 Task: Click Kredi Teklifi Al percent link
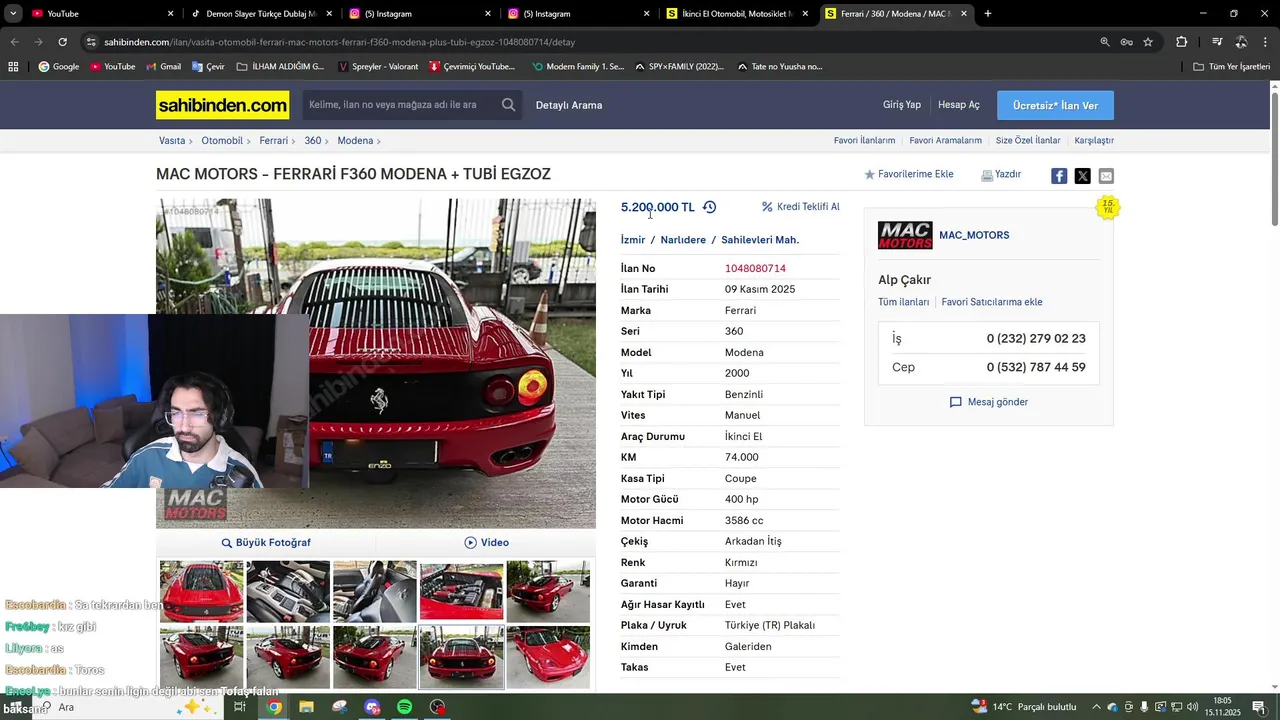click(800, 207)
